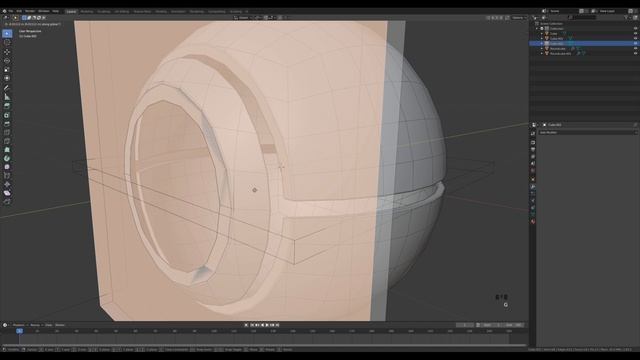Play the animation in timeline

click(x=267, y=325)
